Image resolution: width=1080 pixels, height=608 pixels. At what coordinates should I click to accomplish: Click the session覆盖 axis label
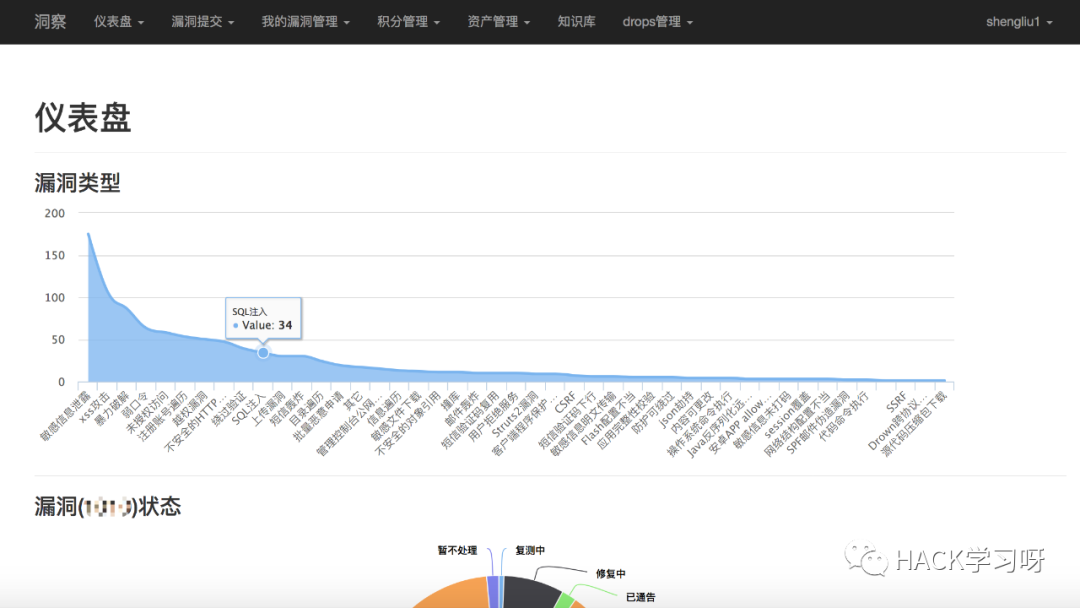point(788,415)
